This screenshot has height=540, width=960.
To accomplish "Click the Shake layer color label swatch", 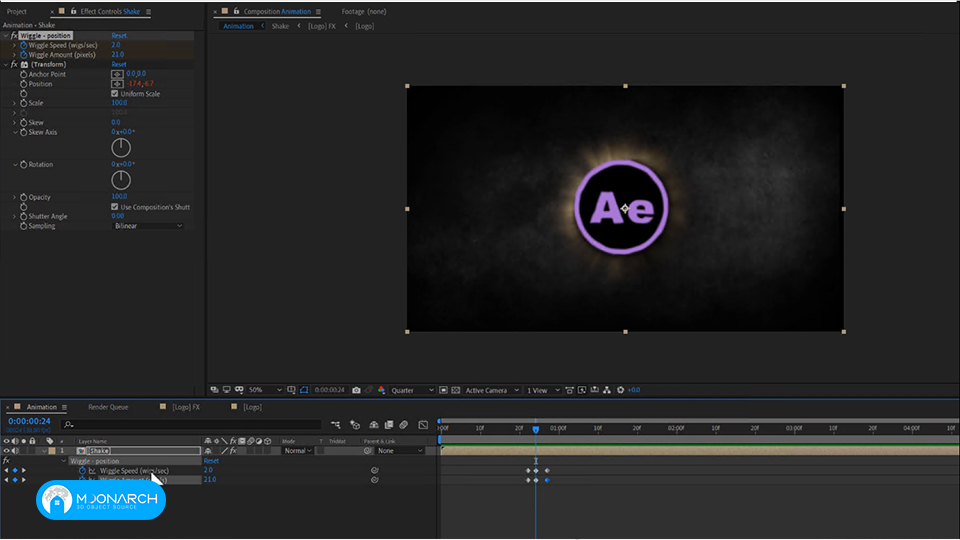I will coord(53,451).
